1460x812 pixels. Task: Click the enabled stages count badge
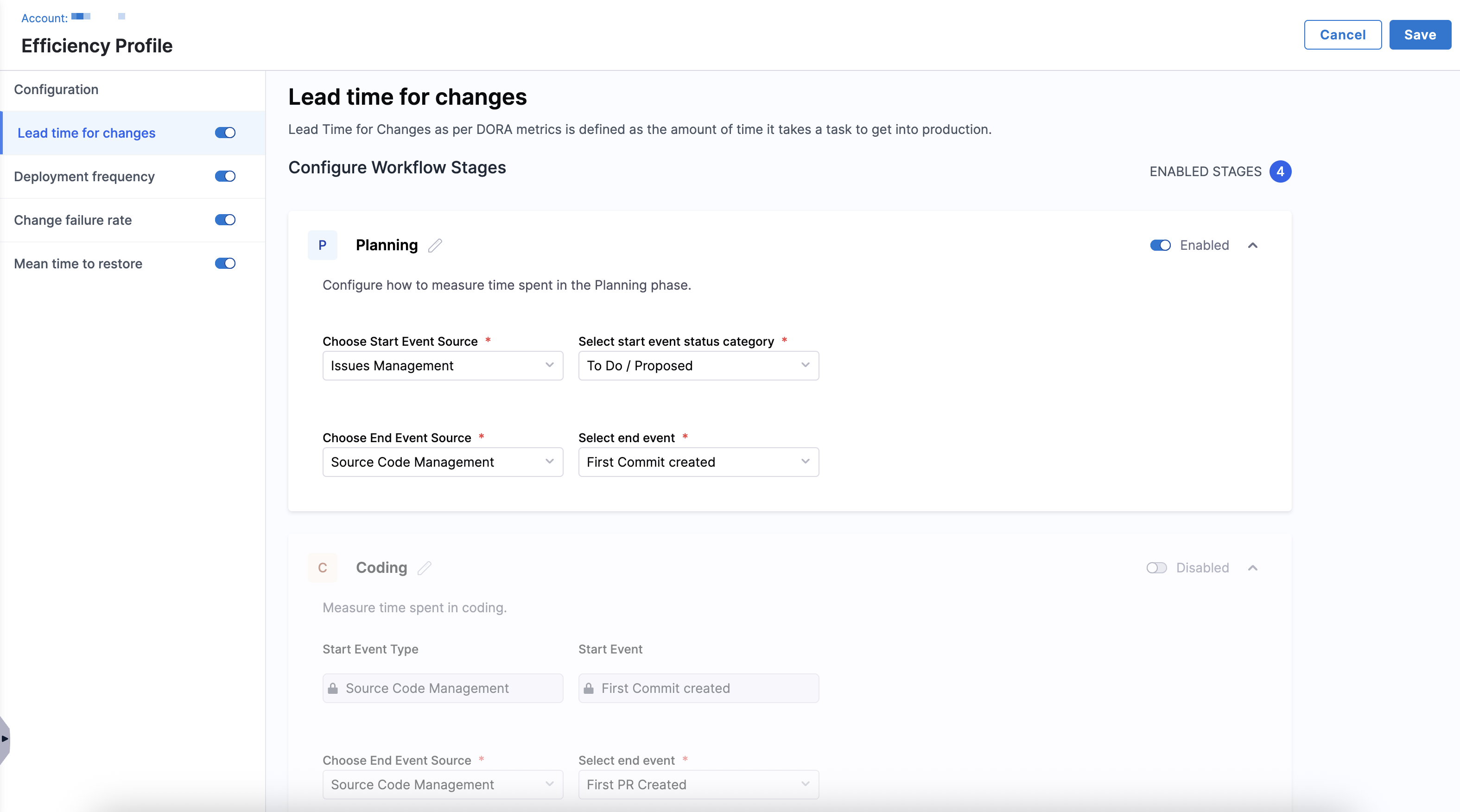tap(1280, 171)
